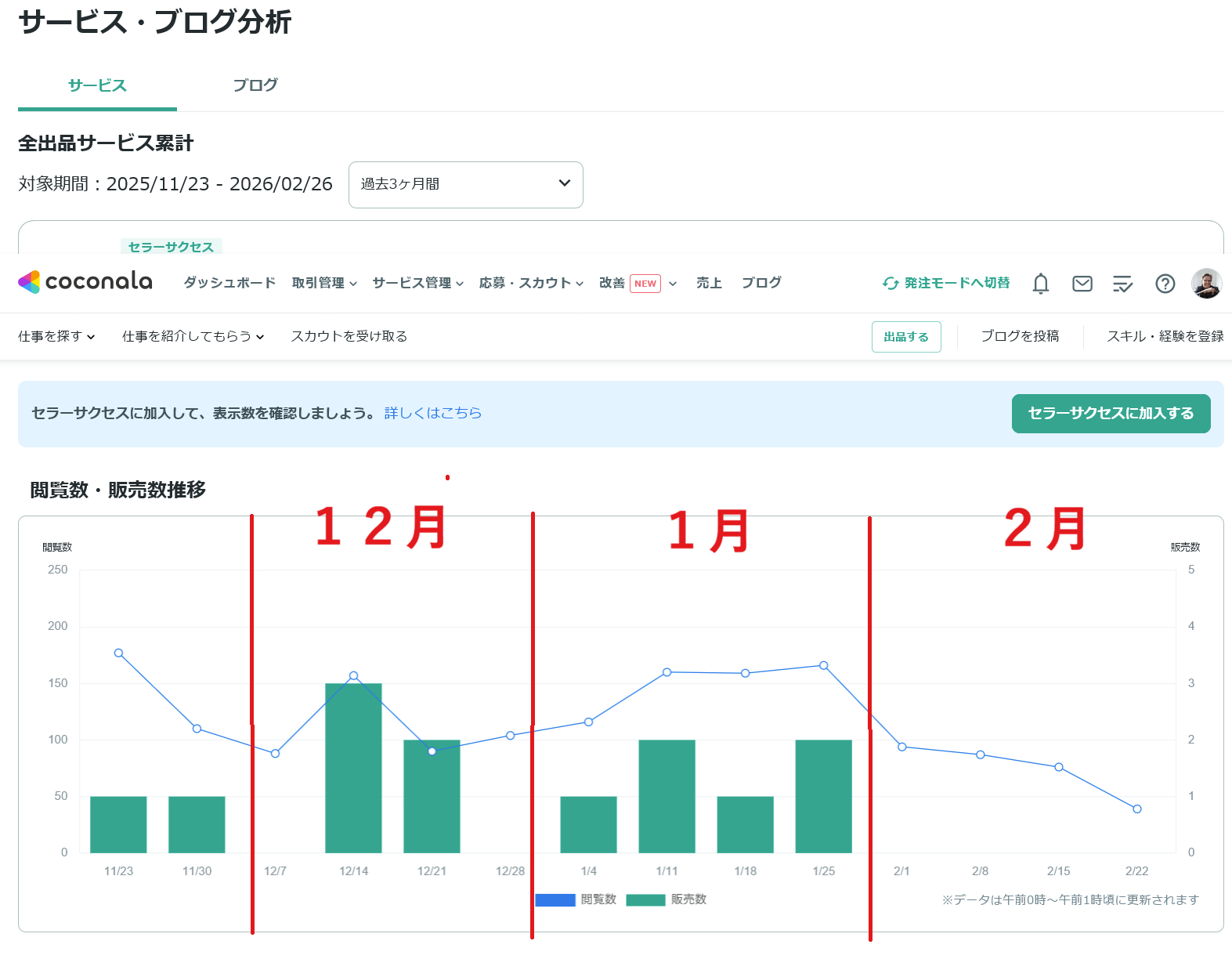Image resolution: width=1232 pixels, height=959 pixels.
Task: Open the messages envelope icon
Action: (1082, 284)
